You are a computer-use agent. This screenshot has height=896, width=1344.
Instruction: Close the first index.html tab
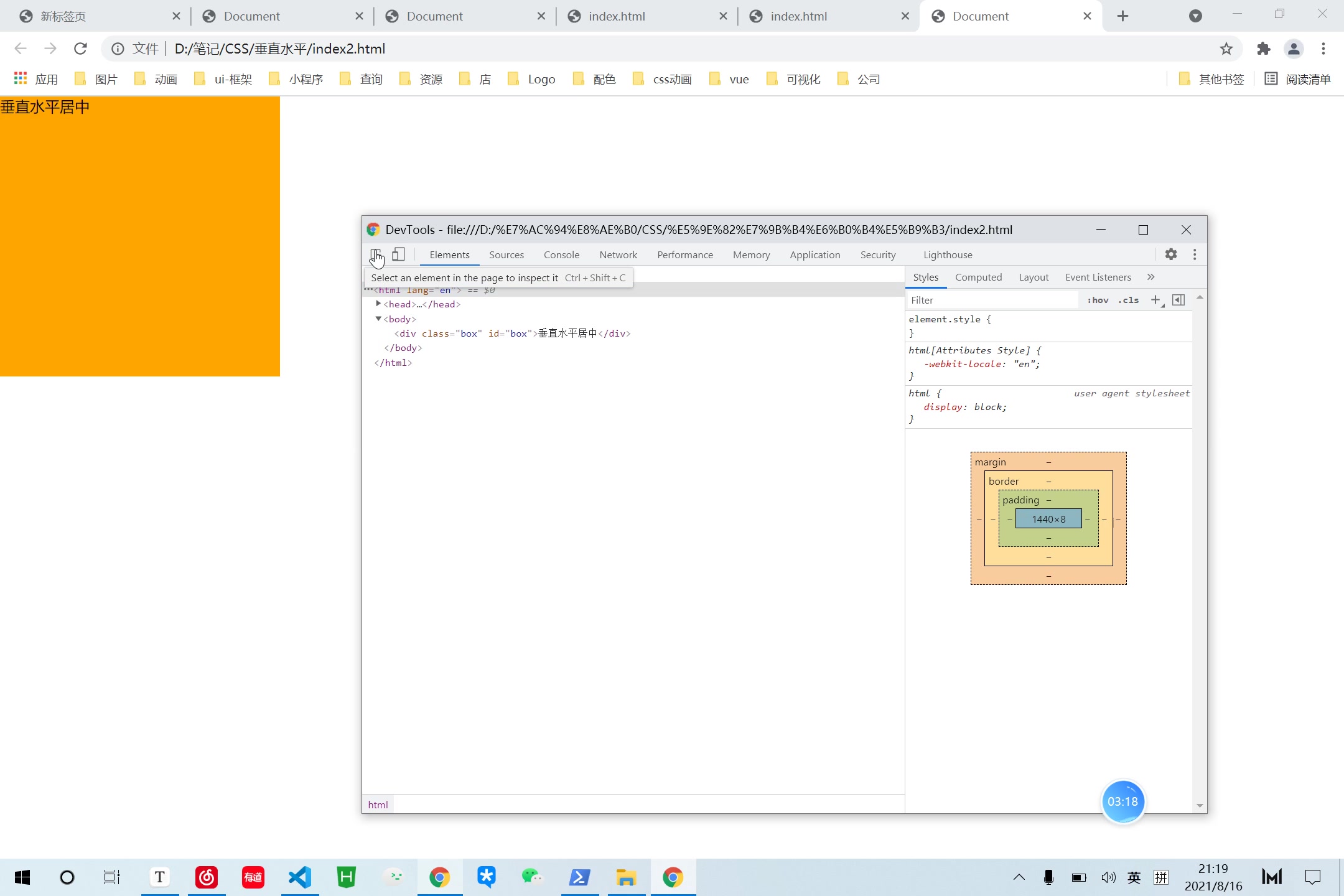(x=723, y=16)
